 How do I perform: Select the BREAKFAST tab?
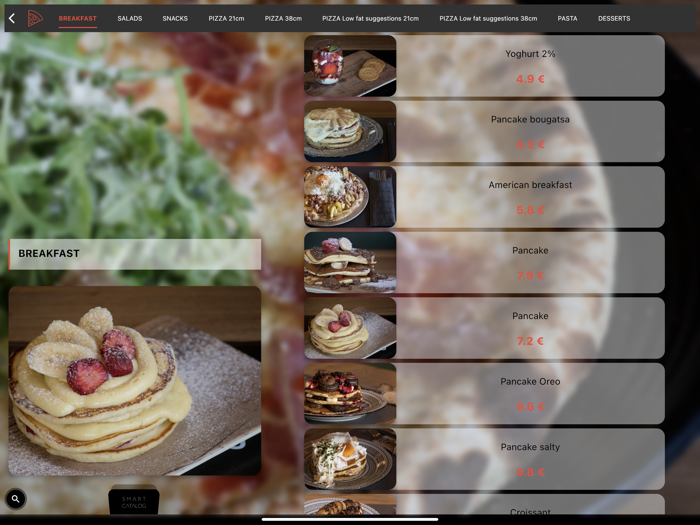[x=78, y=18]
